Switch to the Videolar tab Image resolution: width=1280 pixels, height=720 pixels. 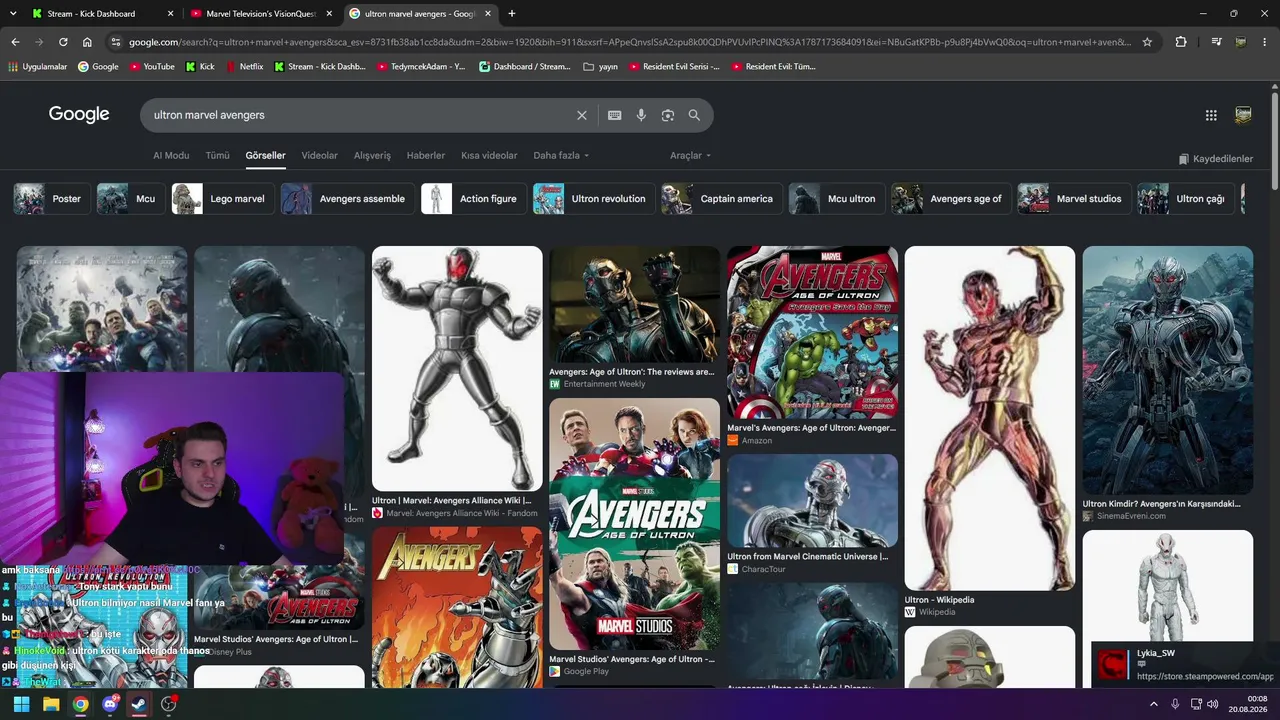(320, 156)
